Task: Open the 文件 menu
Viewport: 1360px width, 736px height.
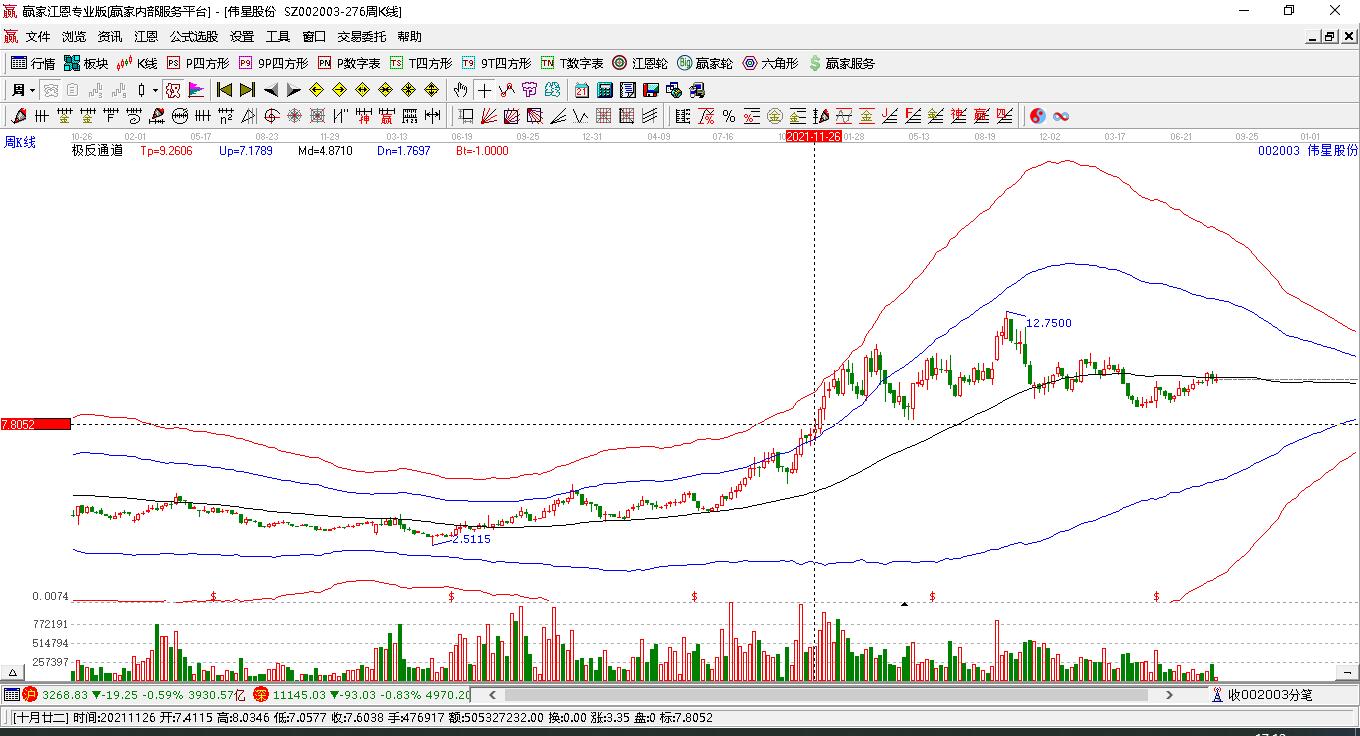Action: click(x=38, y=37)
